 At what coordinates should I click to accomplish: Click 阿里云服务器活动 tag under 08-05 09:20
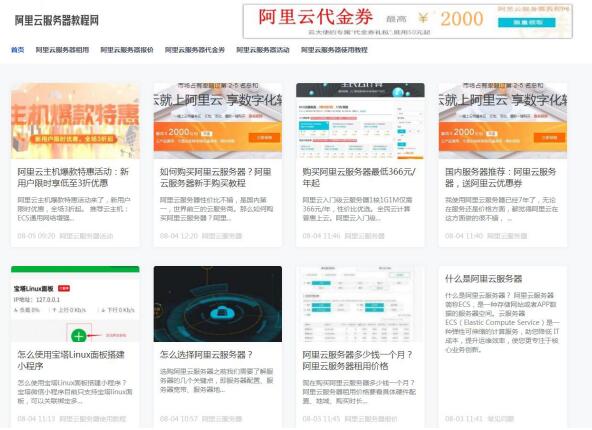click(86, 236)
